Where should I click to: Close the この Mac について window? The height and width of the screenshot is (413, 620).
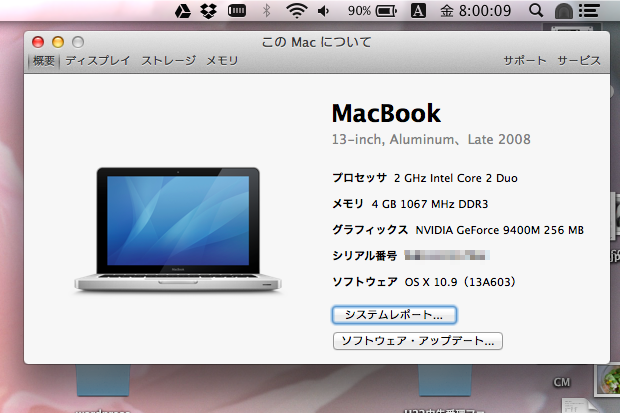pos(38,42)
